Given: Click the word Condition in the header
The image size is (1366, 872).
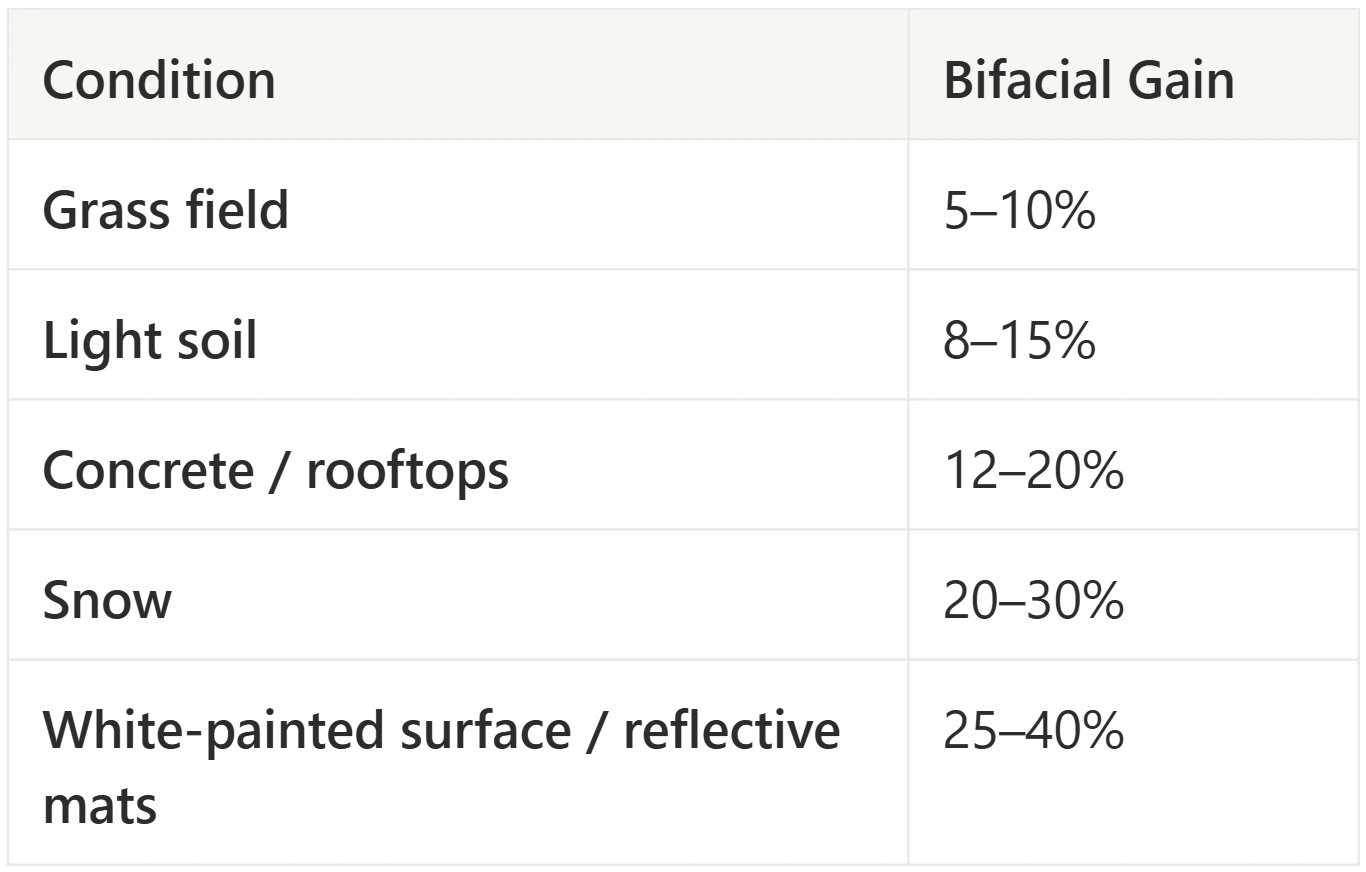Looking at the screenshot, I should tap(159, 81).
